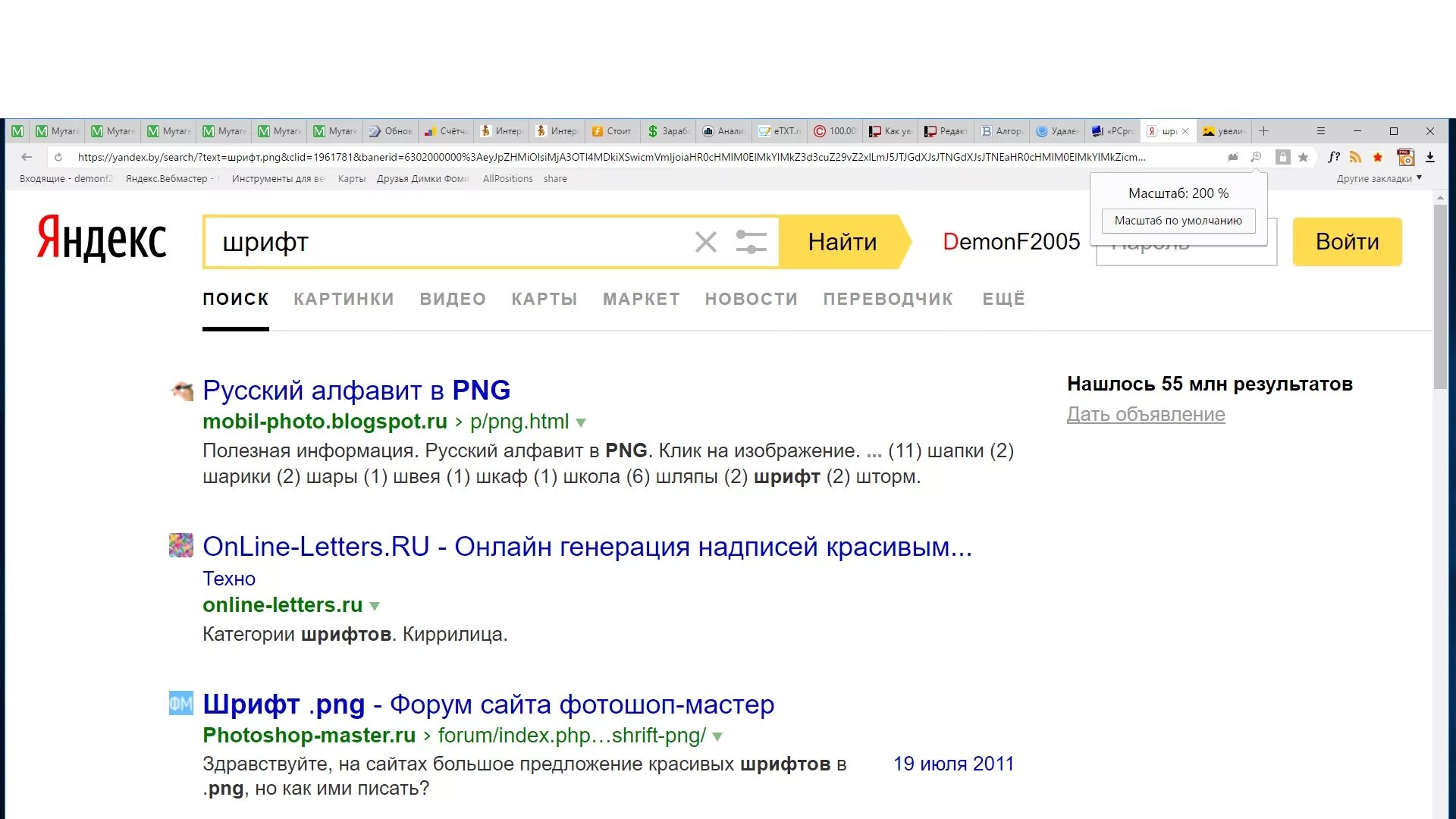Switch to the 'Удален' tab
Image resolution: width=1456 pixels, height=819 pixels.
(x=1056, y=131)
